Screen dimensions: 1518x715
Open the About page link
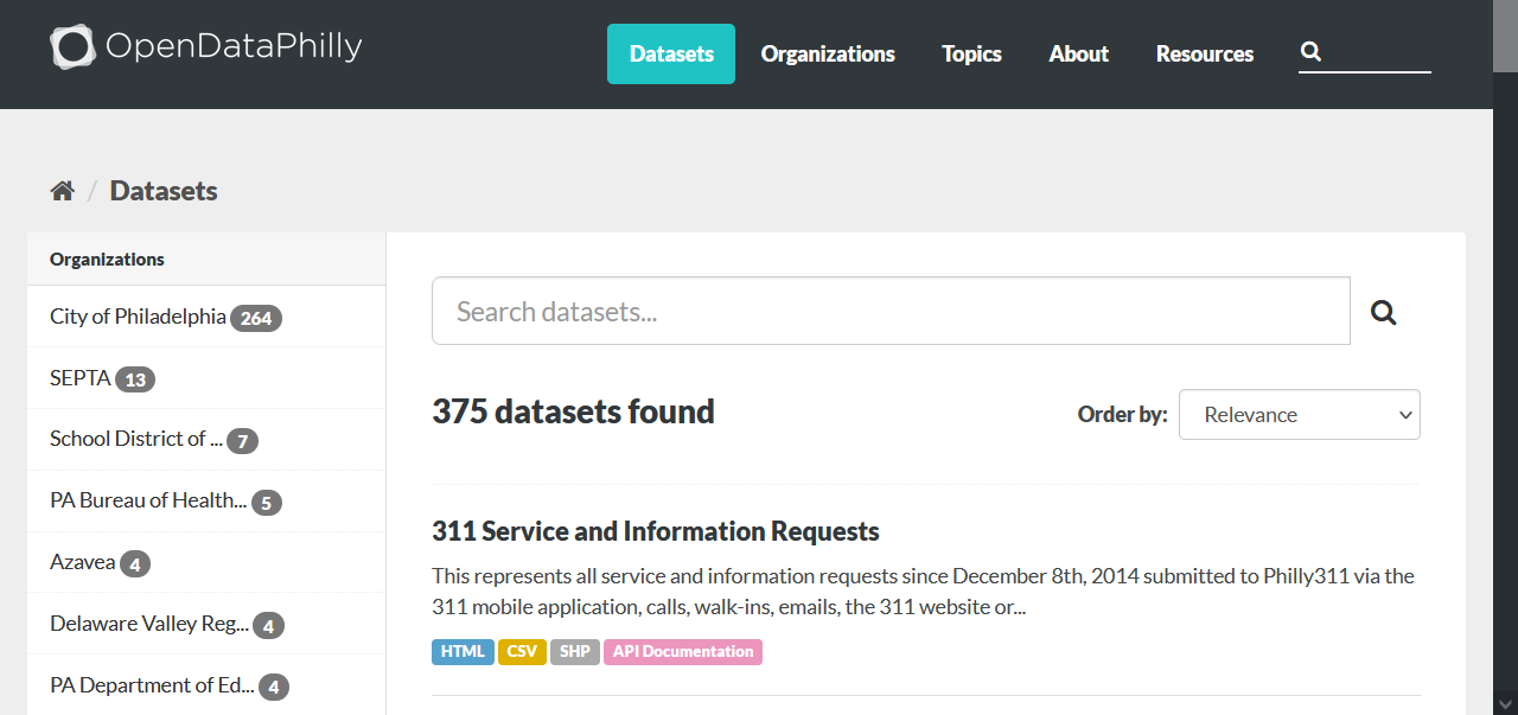pyautogui.click(x=1078, y=54)
